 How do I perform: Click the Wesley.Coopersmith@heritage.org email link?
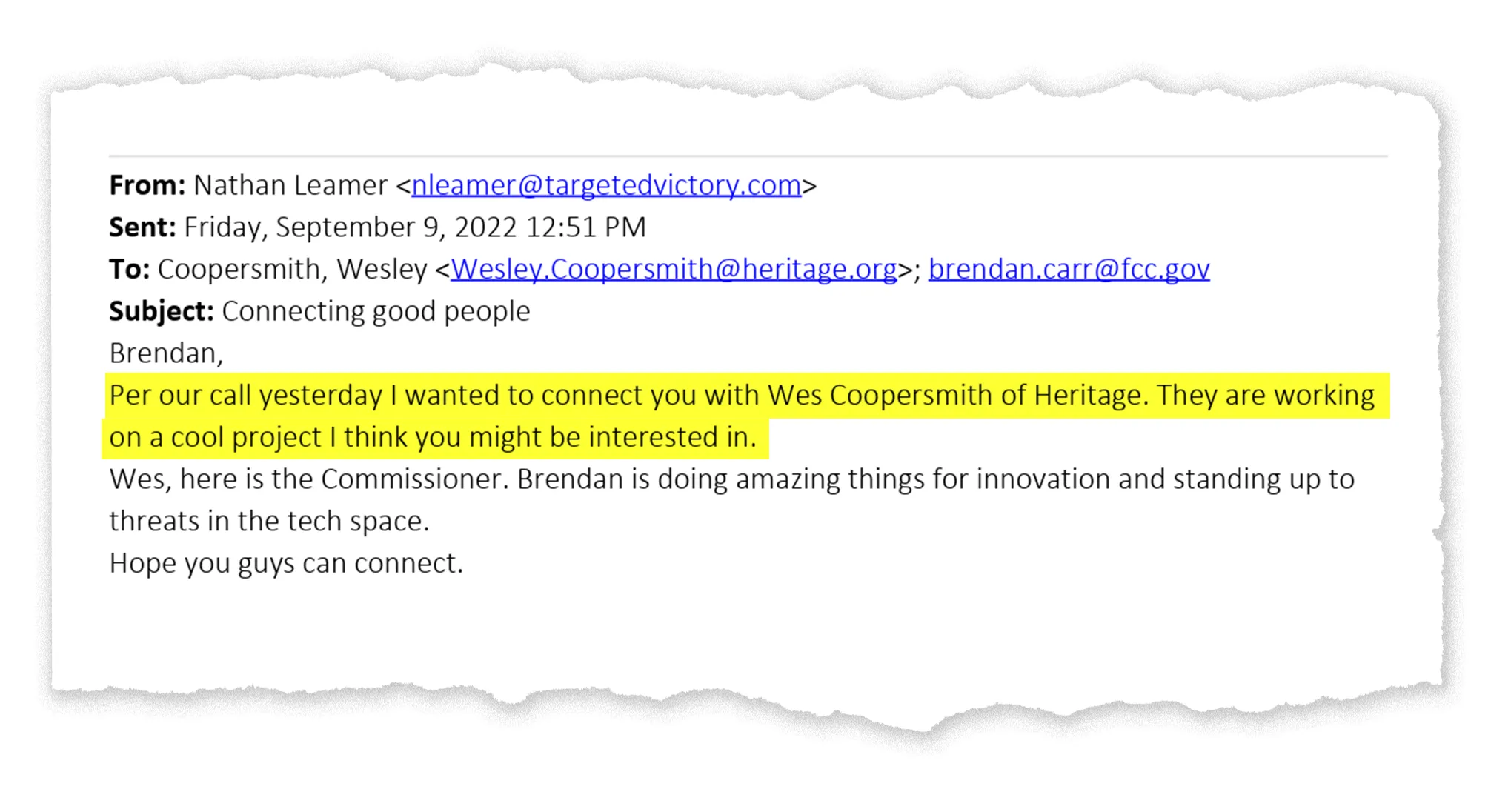pos(674,269)
